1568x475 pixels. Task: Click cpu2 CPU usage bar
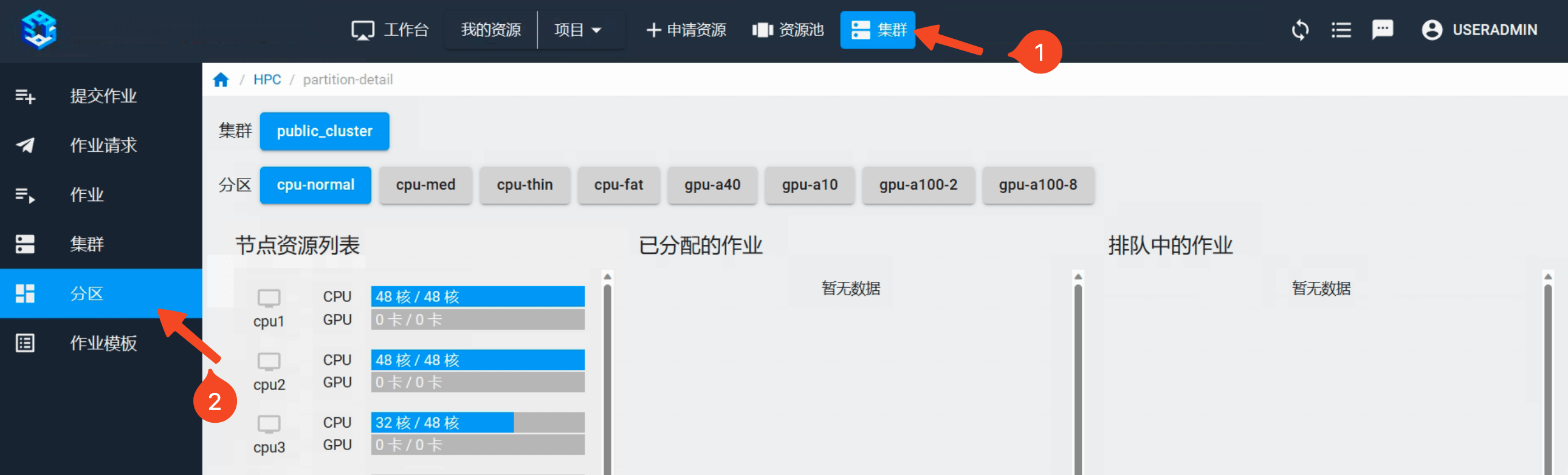click(x=478, y=360)
